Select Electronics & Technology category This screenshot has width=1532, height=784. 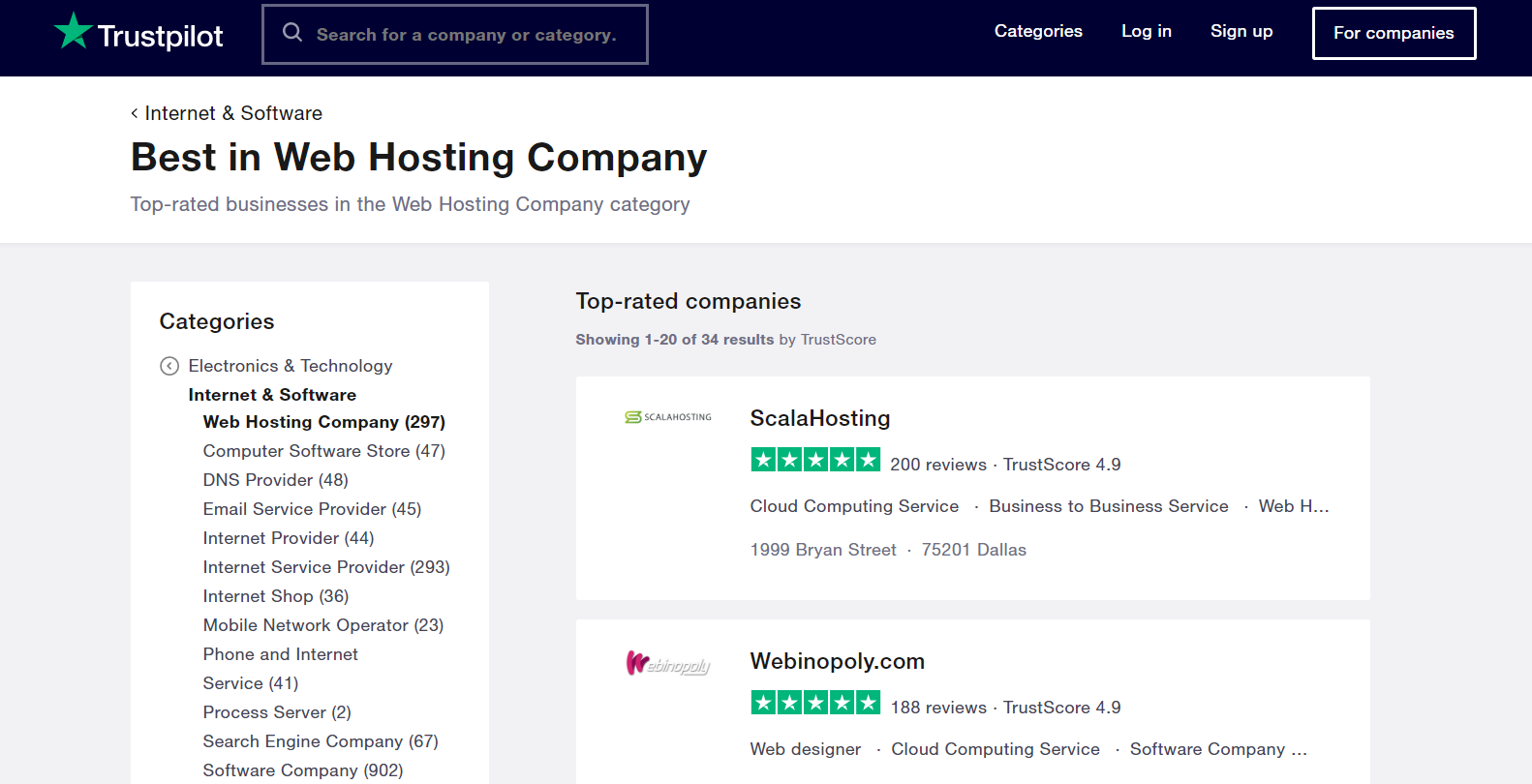point(291,366)
